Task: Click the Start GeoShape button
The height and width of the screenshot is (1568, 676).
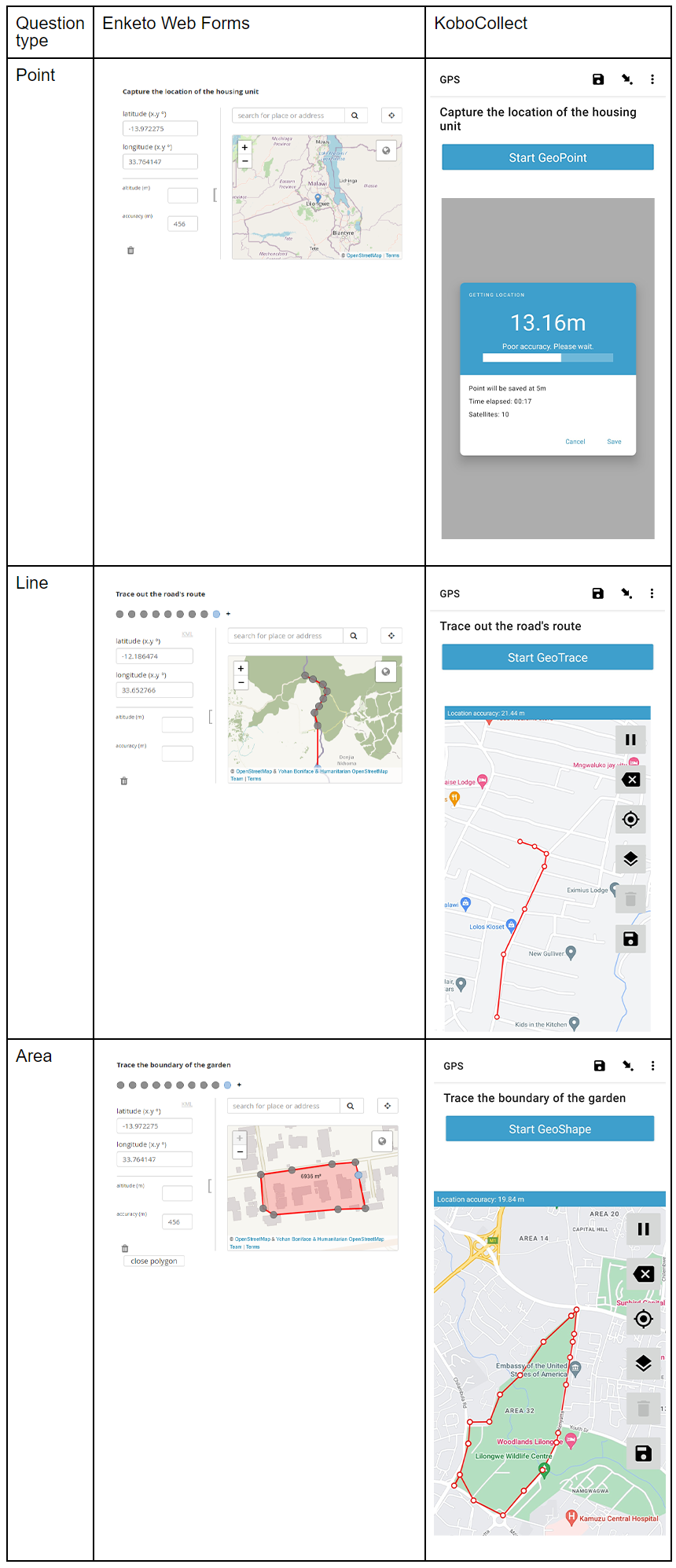Action: point(549,1129)
